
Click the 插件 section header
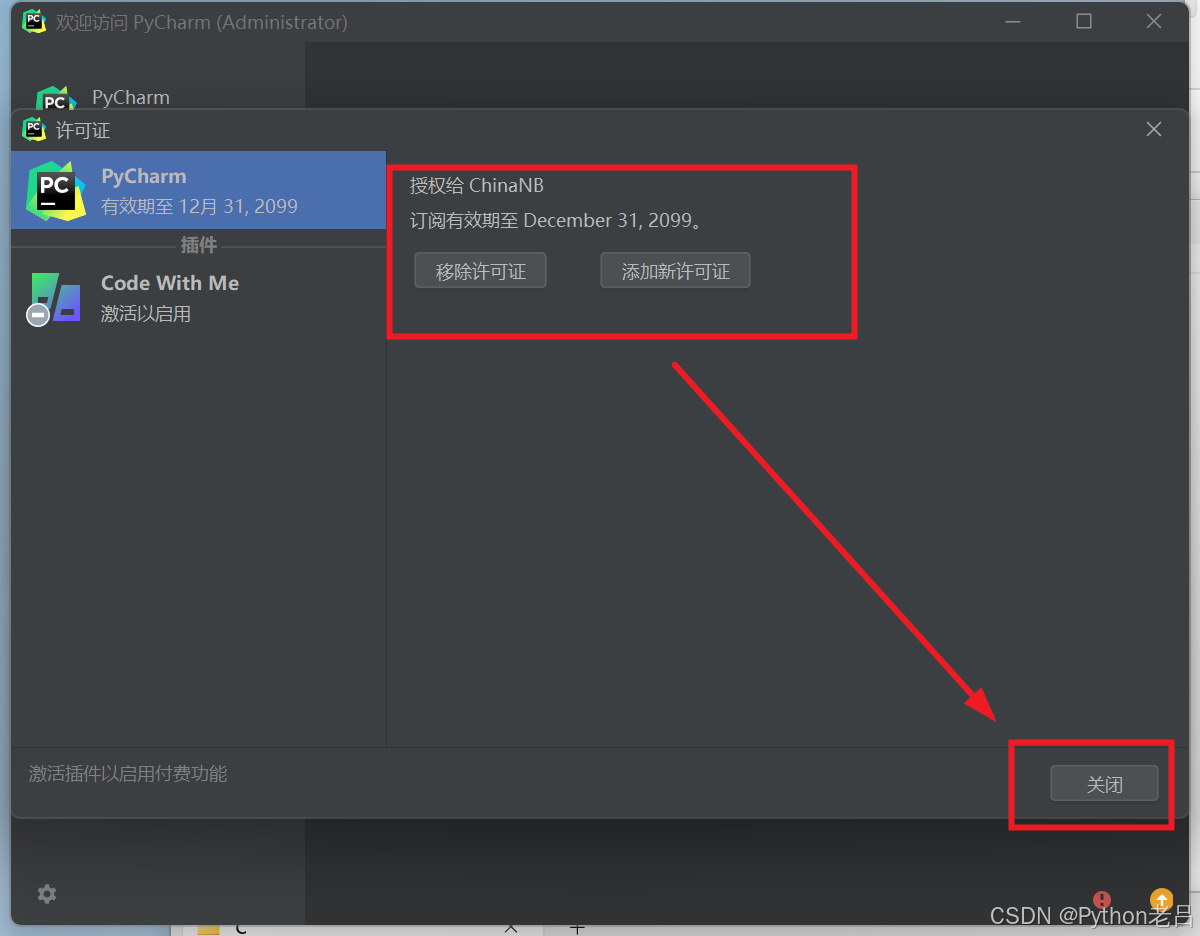pyautogui.click(x=198, y=245)
